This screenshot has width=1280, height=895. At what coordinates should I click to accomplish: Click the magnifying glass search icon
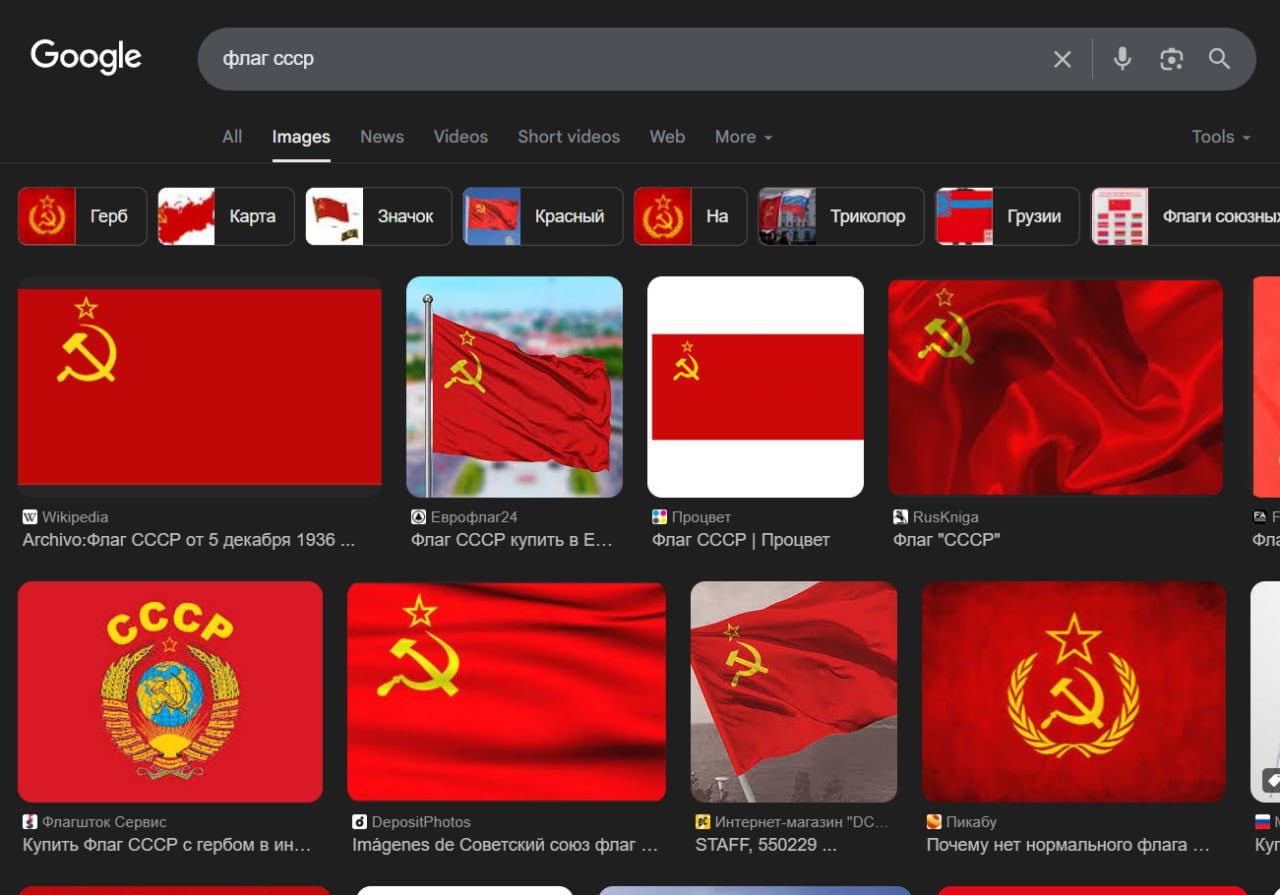1219,59
